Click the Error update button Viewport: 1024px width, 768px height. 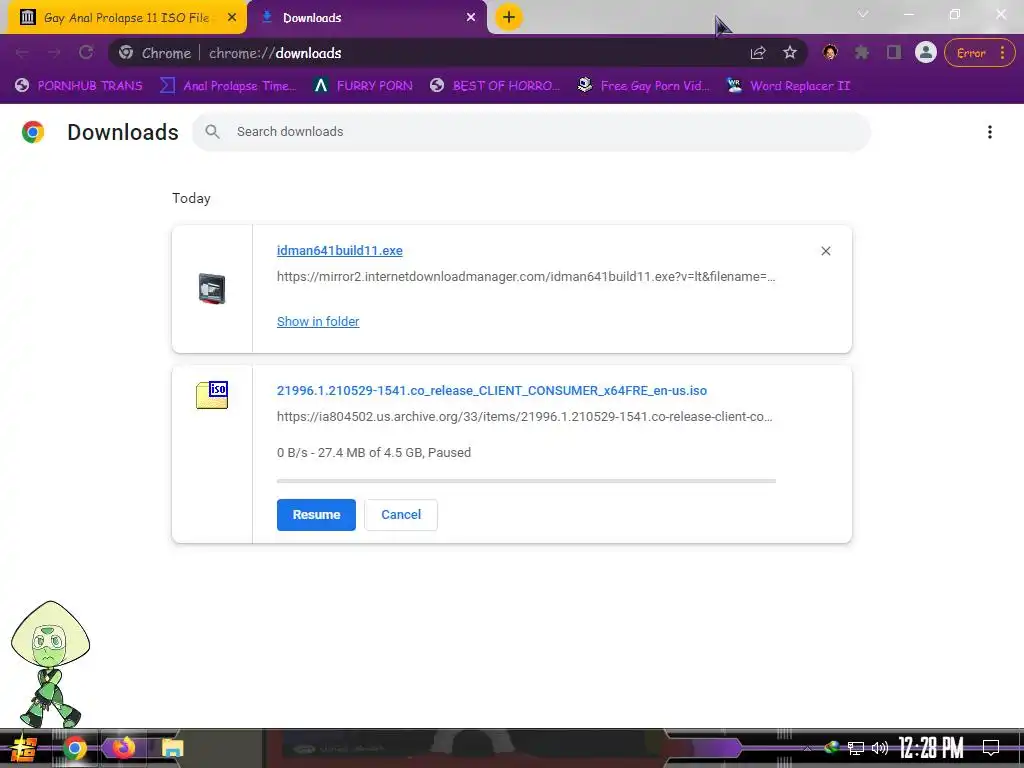979,53
